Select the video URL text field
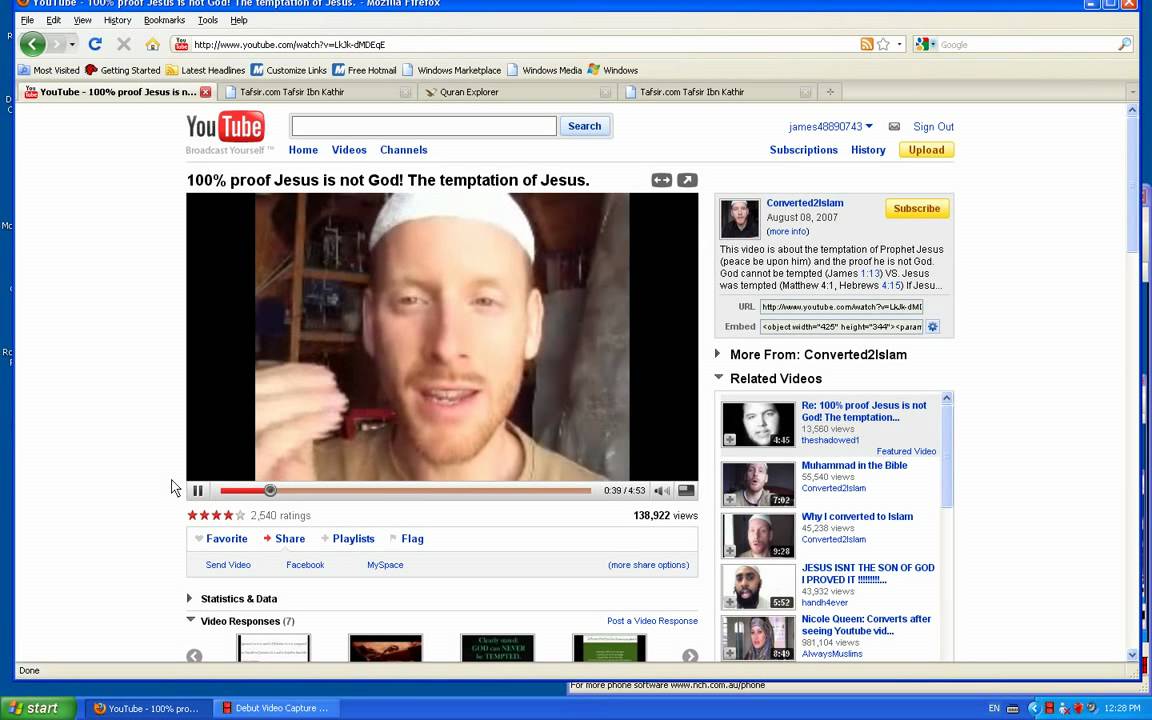 [x=841, y=306]
